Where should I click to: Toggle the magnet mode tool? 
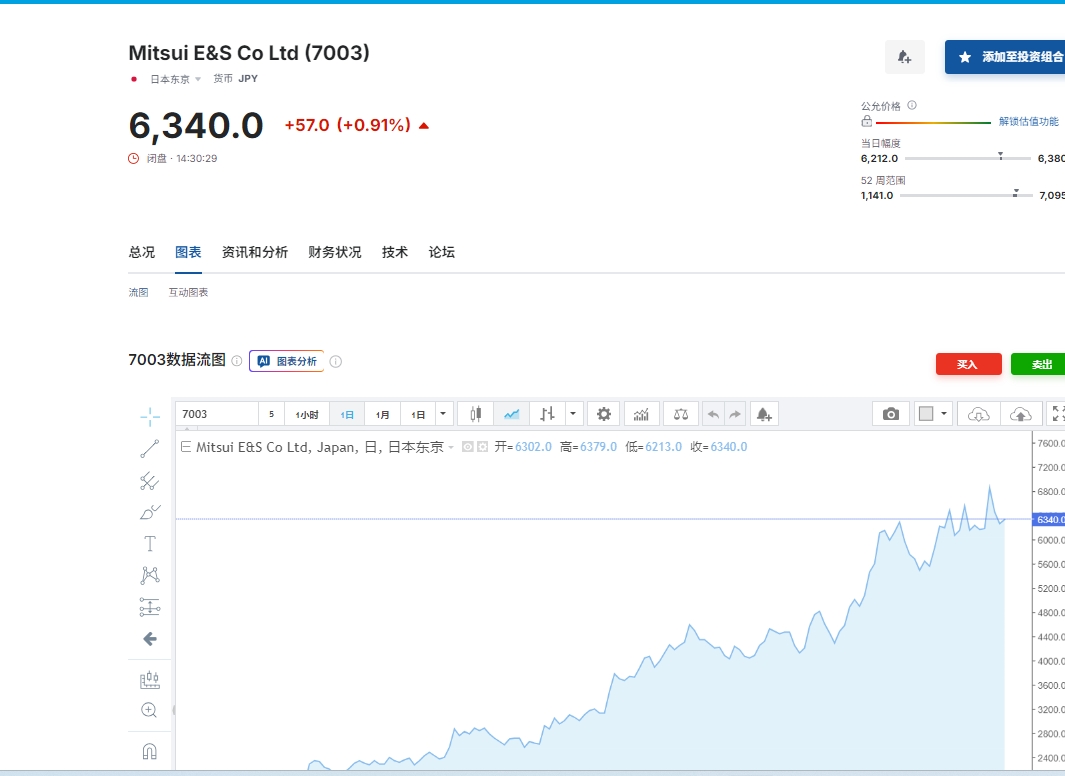149,751
